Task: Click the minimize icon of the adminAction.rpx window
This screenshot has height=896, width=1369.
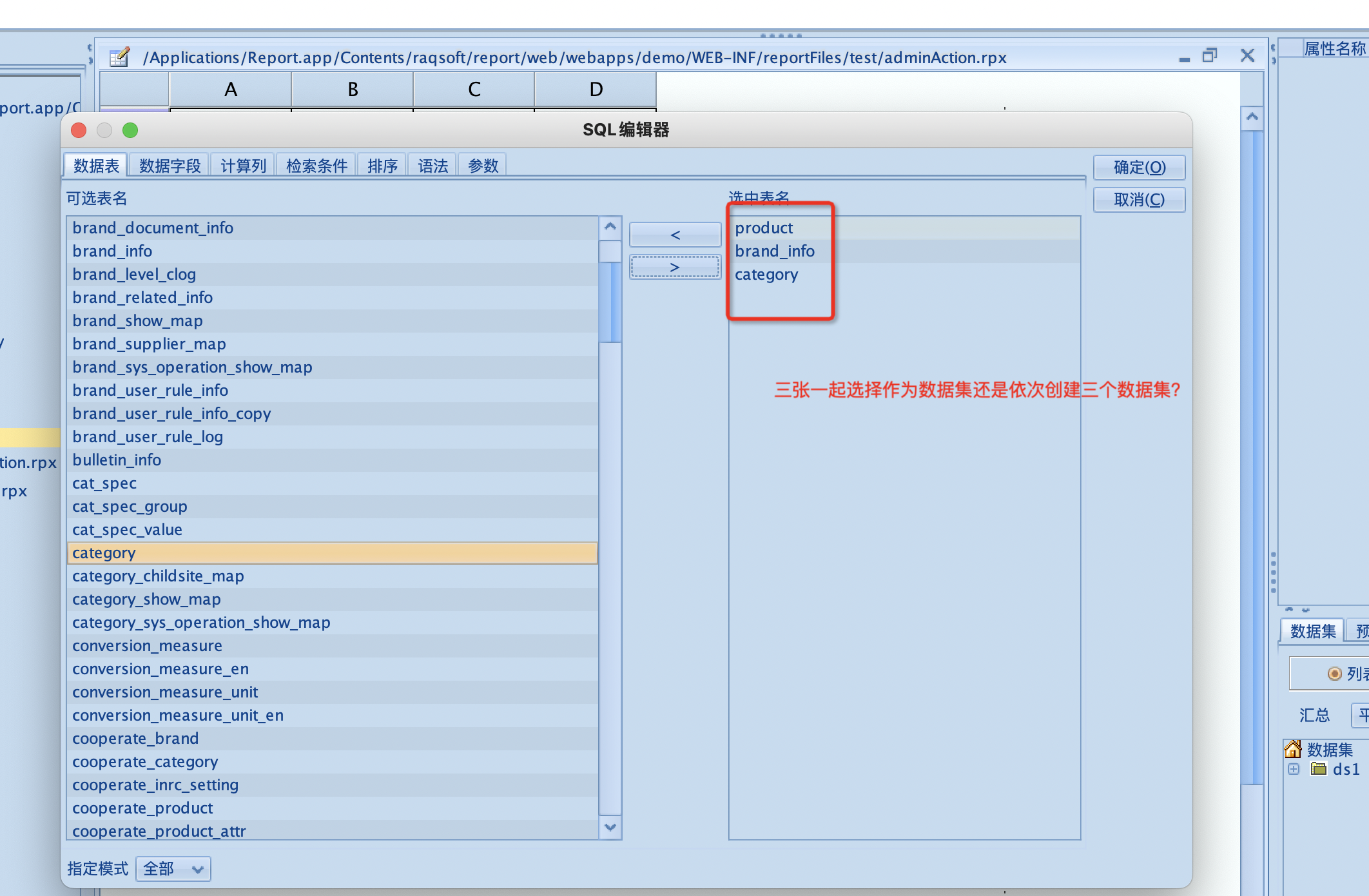Action: tap(1184, 58)
